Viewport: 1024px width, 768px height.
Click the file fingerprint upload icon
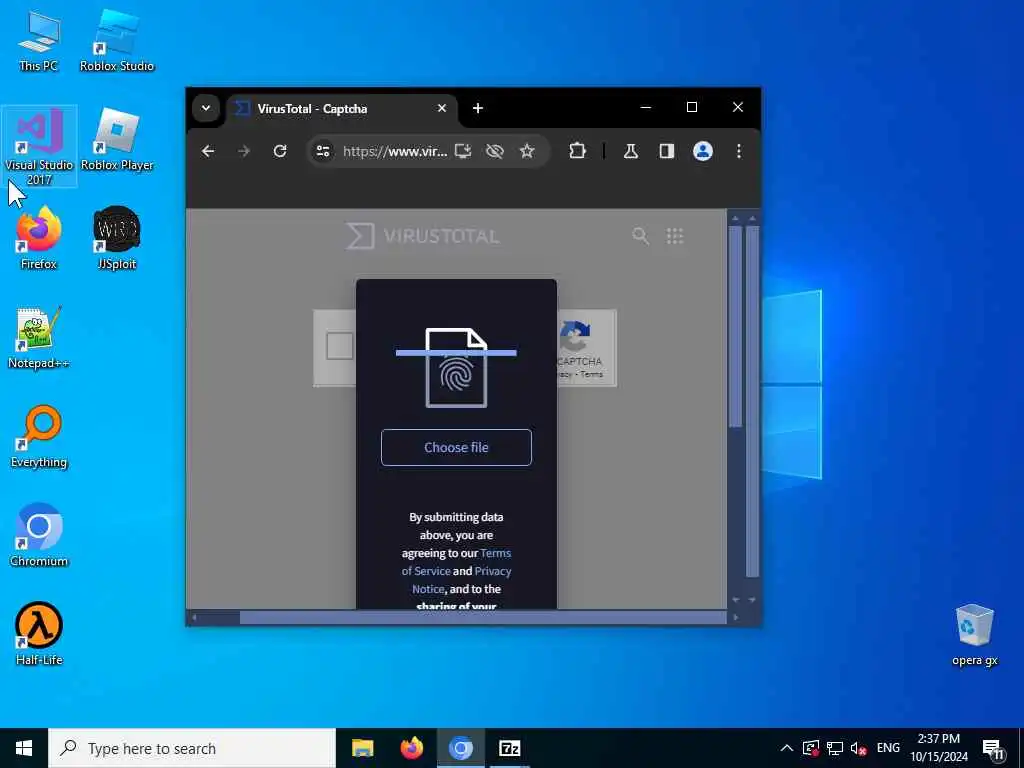click(x=456, y=368)
